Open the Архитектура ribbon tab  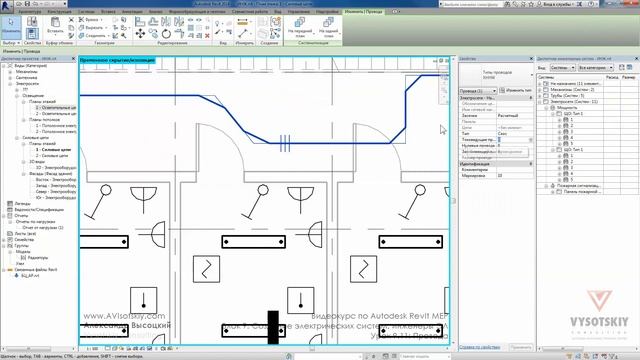pyautogui.click(x=29, y=12)
